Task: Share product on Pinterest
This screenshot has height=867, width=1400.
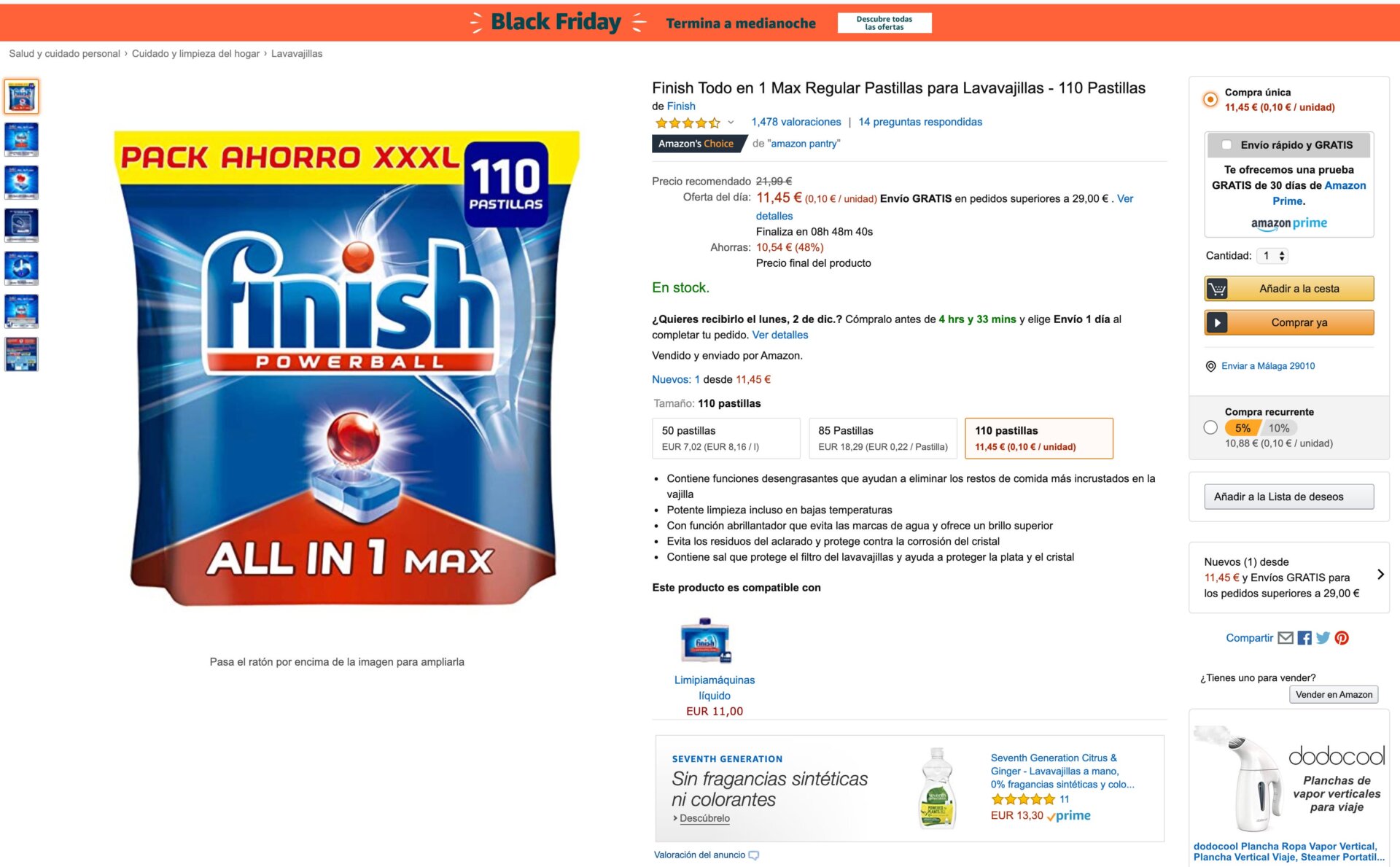Action: click(1342, 638)
